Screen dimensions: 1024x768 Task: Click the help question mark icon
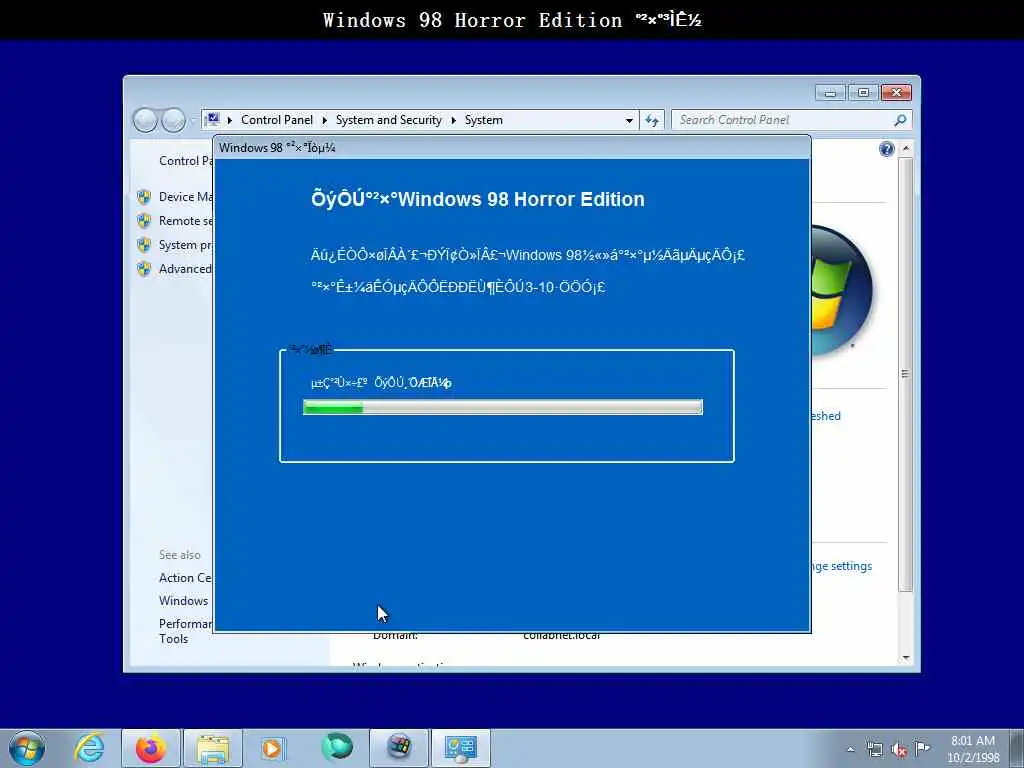tap(886, 150)
